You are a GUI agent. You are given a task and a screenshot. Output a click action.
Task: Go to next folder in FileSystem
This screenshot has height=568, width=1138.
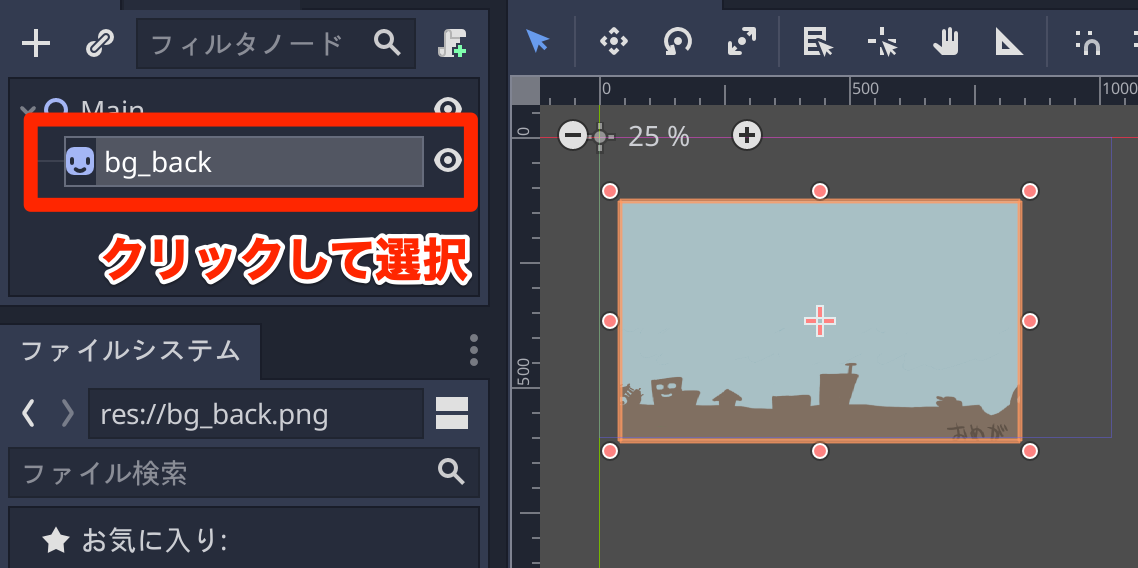point(67,413)
